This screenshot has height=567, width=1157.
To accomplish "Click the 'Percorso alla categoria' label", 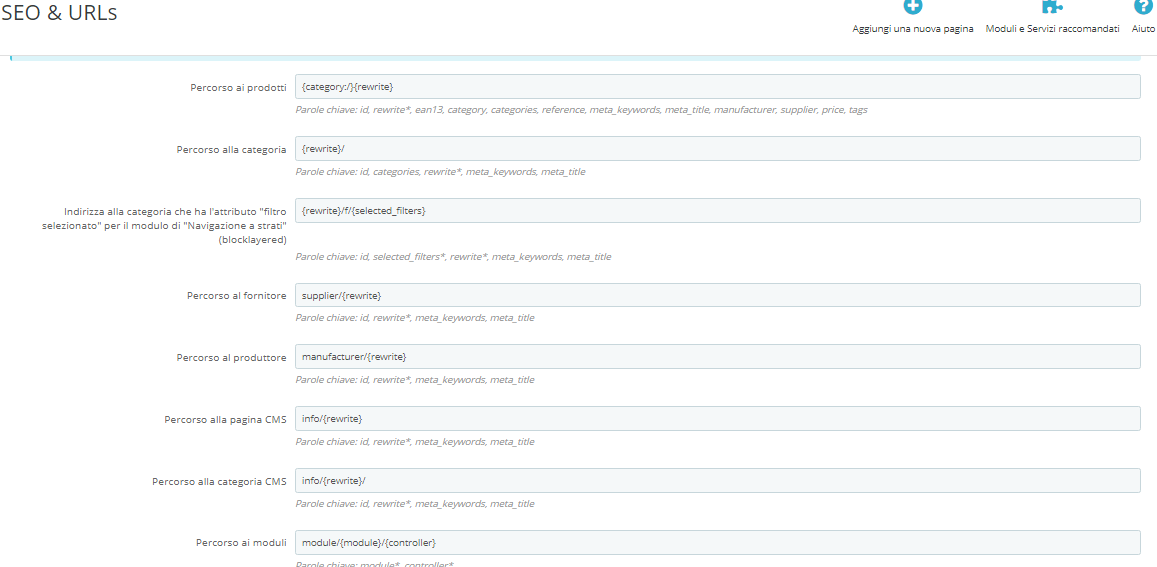I will tap(231, 149).
